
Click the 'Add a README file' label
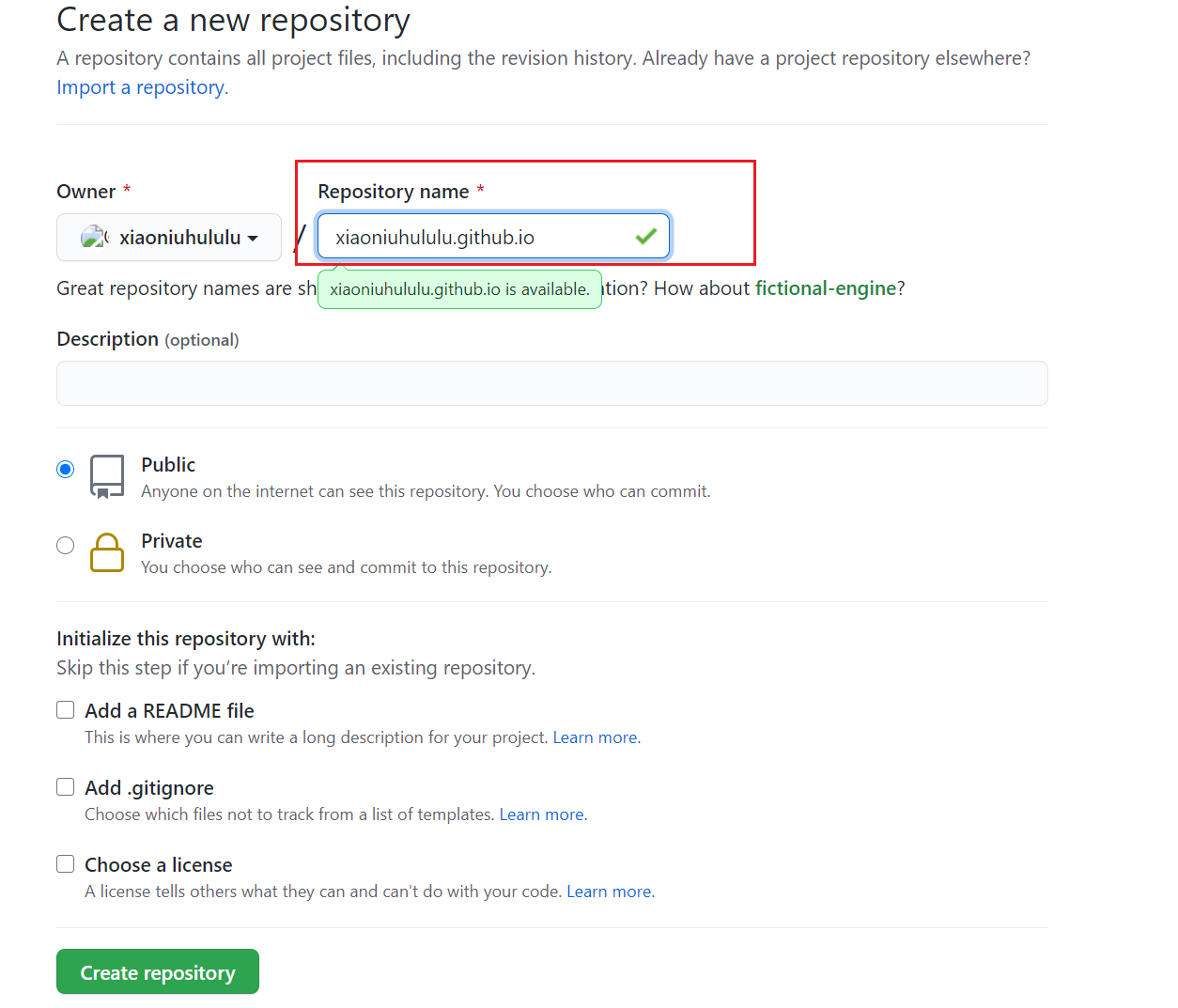point(169,711)
